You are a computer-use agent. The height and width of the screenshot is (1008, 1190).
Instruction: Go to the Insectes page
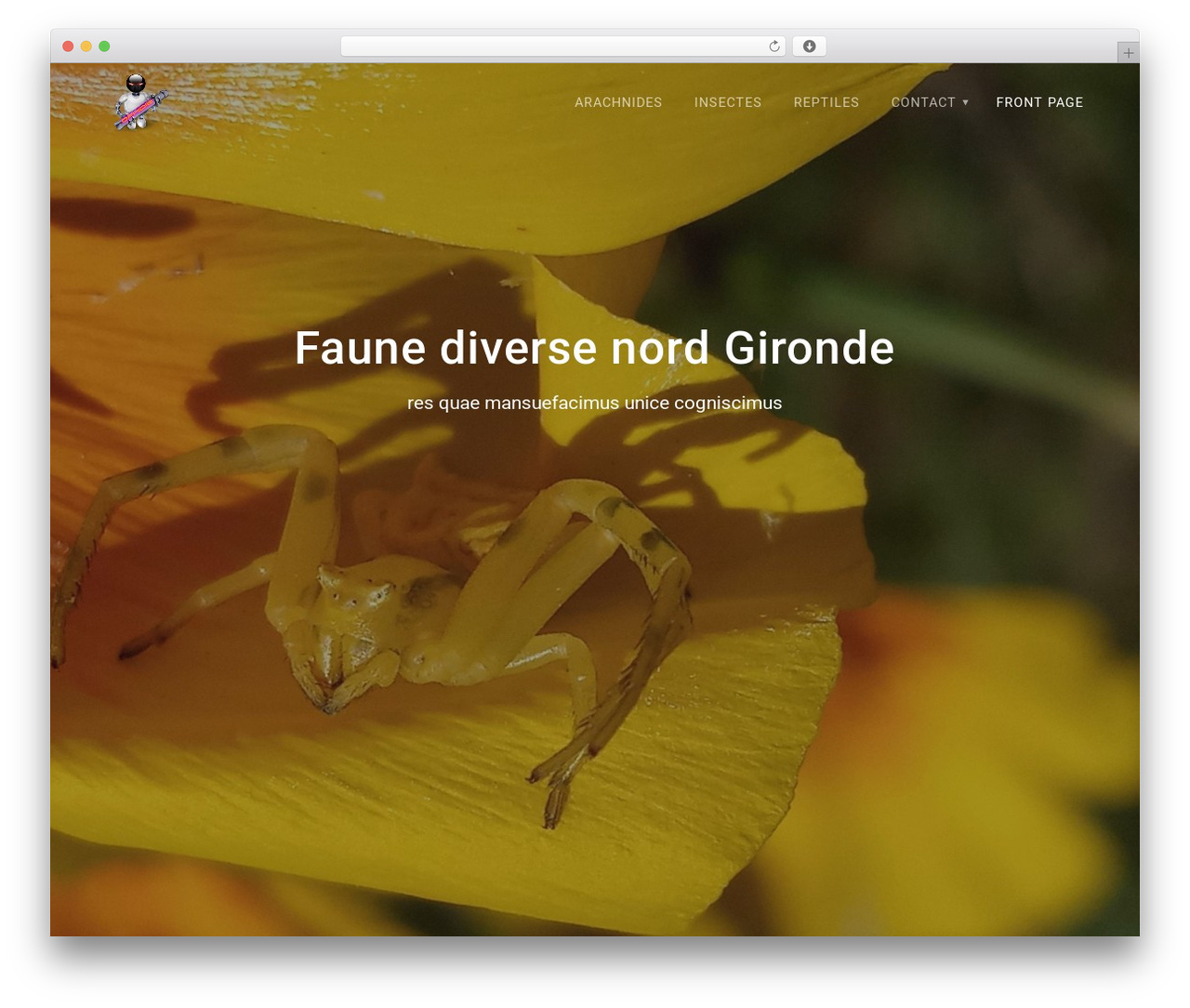728,102
